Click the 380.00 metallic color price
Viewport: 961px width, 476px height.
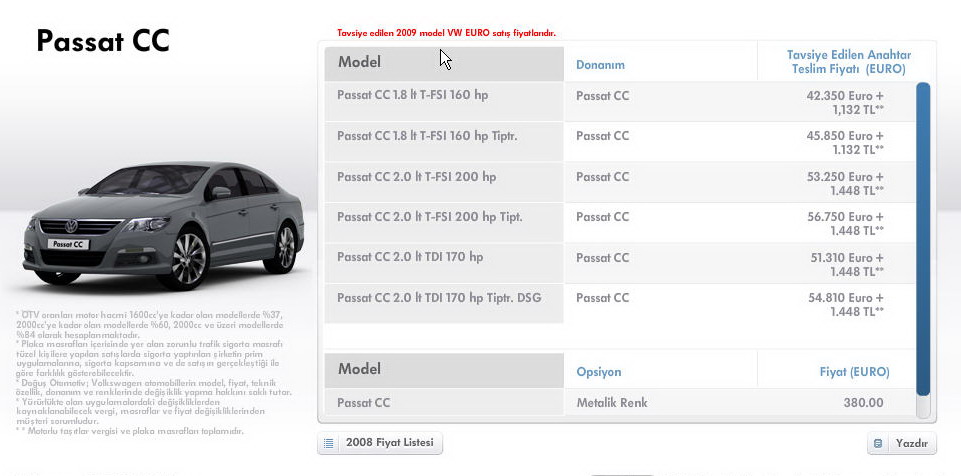point(863,403)
